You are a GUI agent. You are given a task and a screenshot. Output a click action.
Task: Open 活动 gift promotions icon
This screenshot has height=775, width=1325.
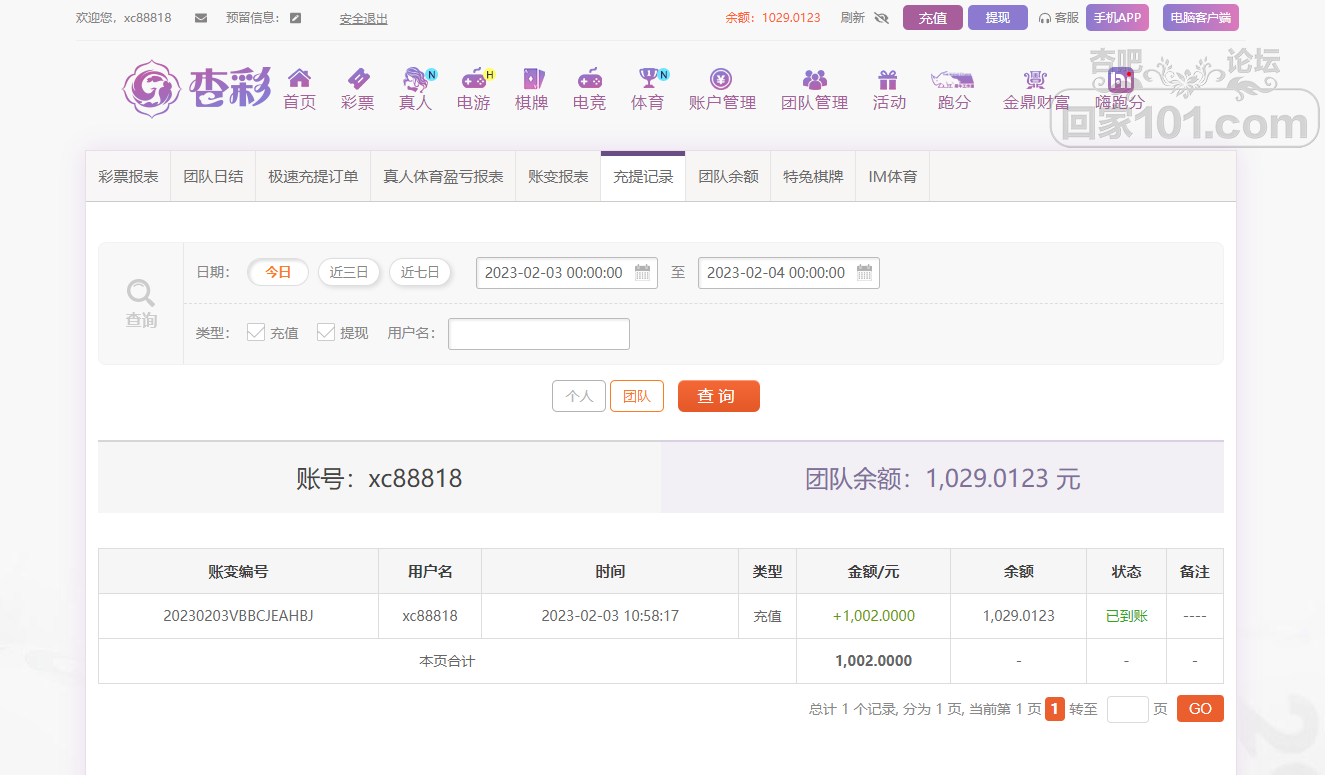coord(888,78)
